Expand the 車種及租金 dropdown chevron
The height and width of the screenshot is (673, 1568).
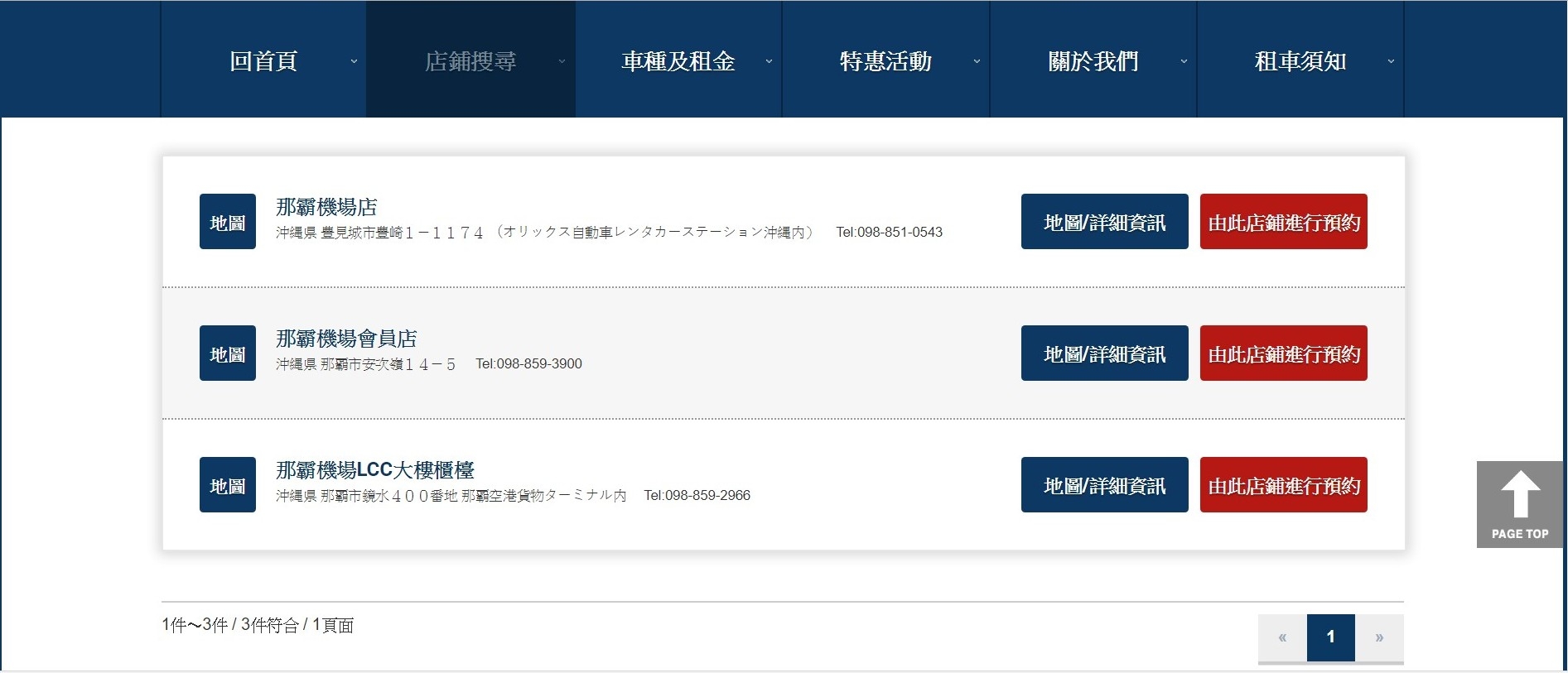pos(769,61)
